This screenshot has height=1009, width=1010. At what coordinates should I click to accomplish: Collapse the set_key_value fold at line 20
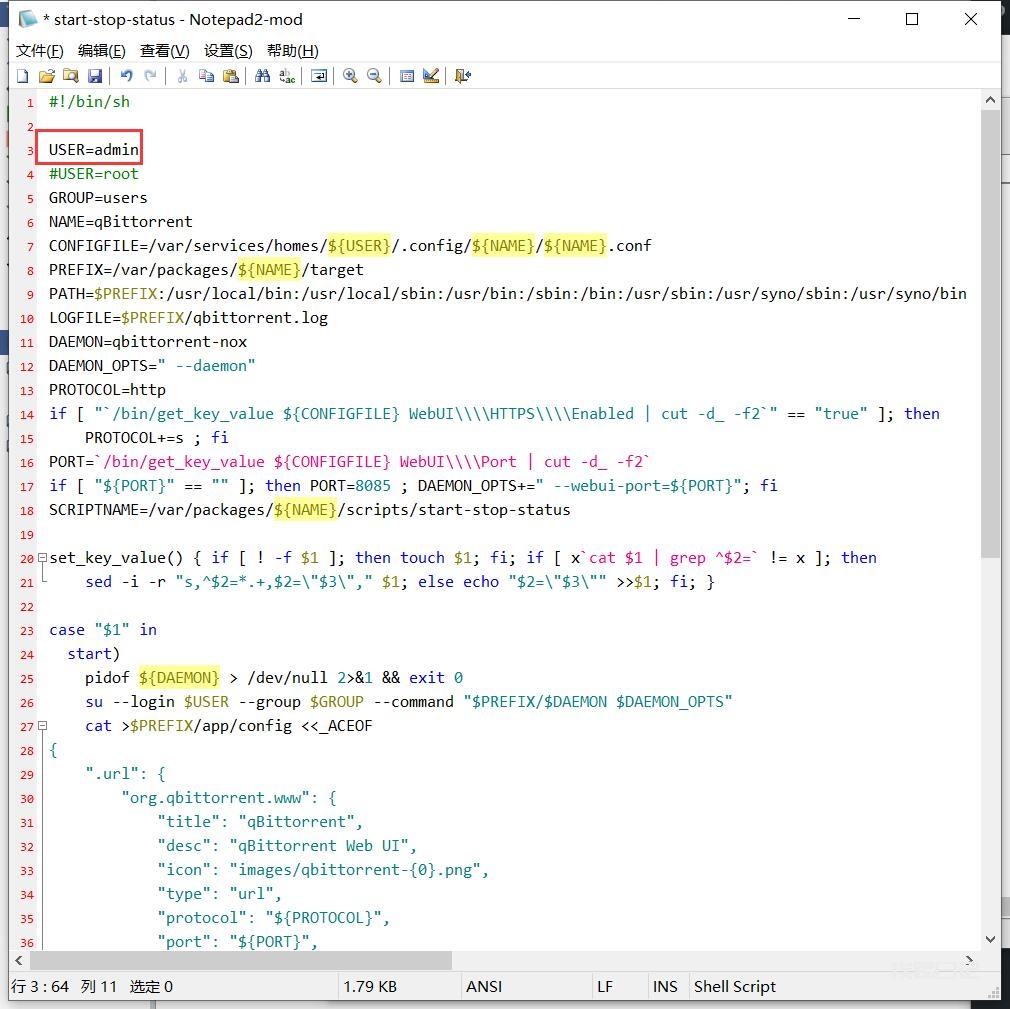(x=42, y=558)
